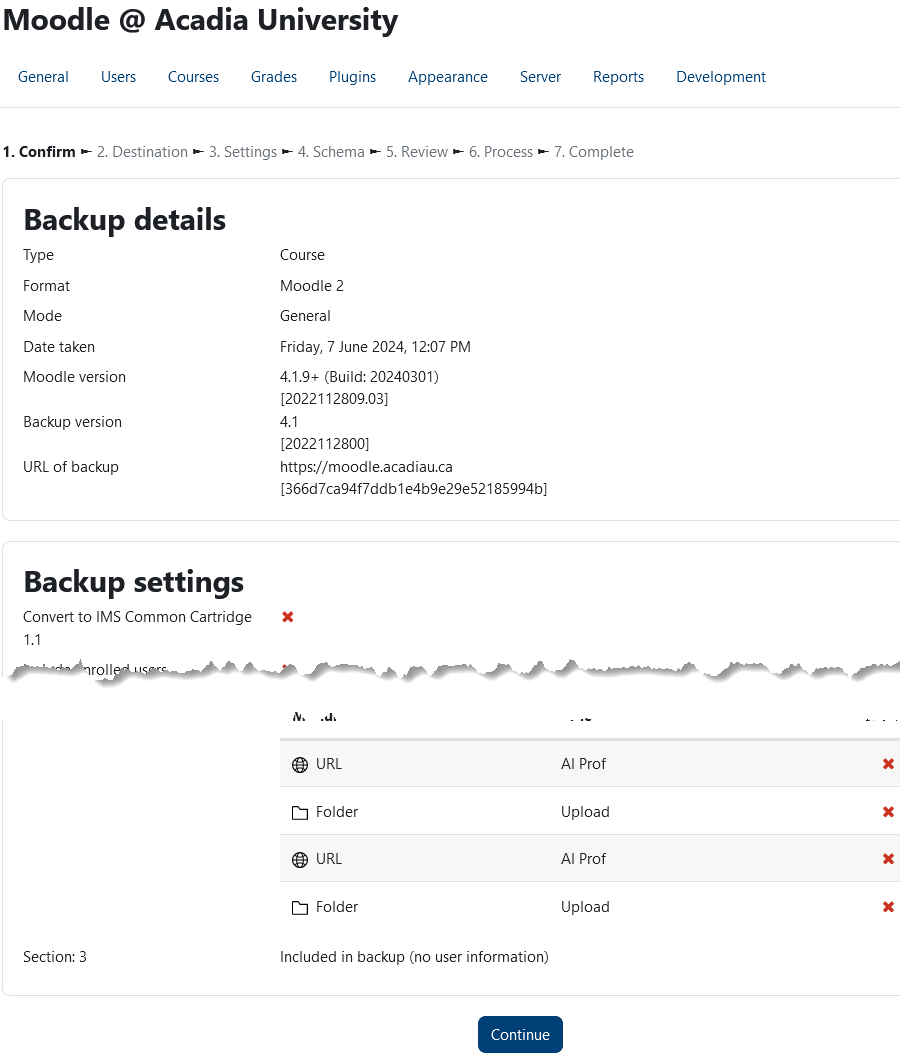Click the red X in the first AI Prof row
The width and height of the screenshot is (900, 1060).
click(888, 764)
